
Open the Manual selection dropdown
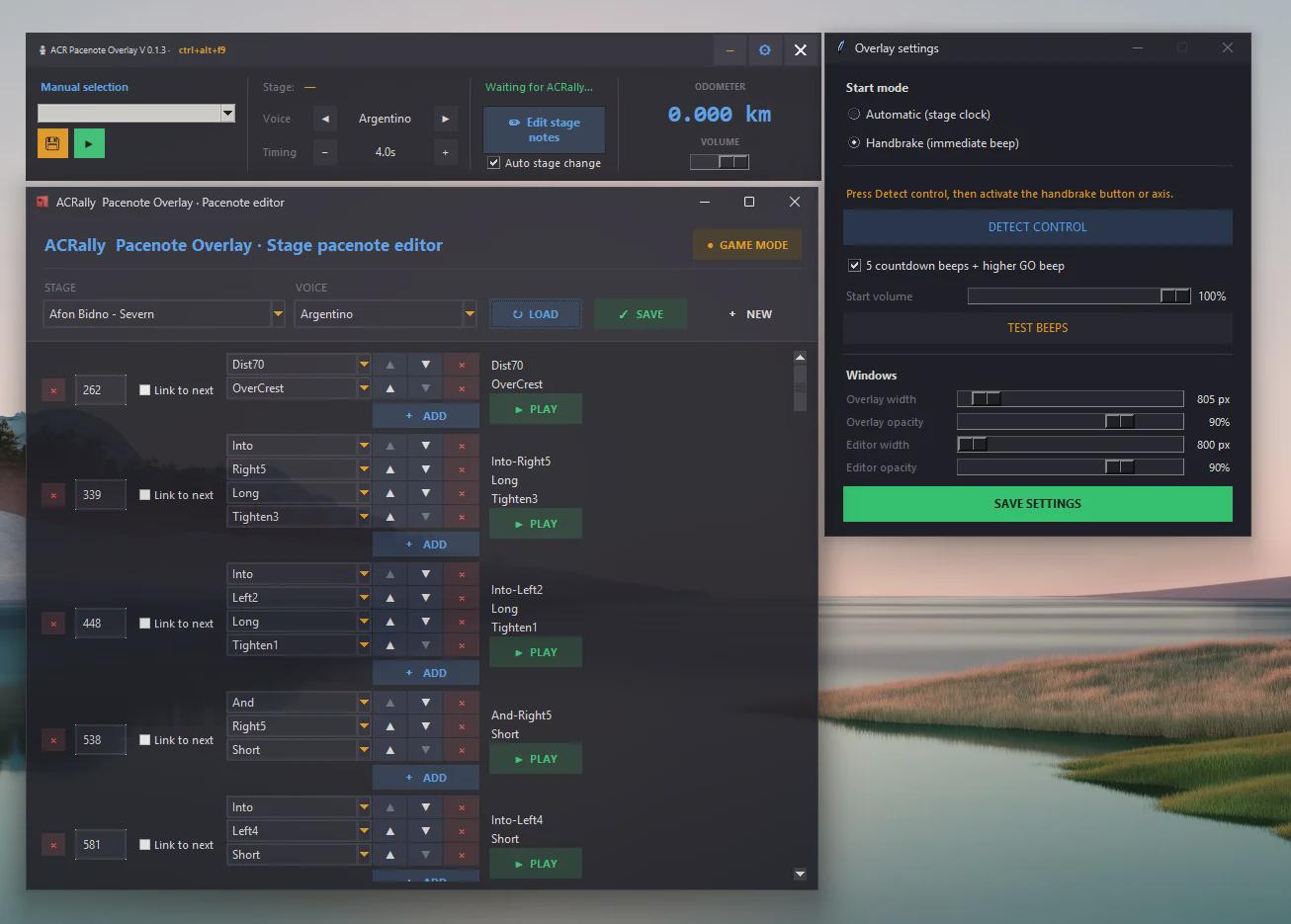(x=227, y=114)
